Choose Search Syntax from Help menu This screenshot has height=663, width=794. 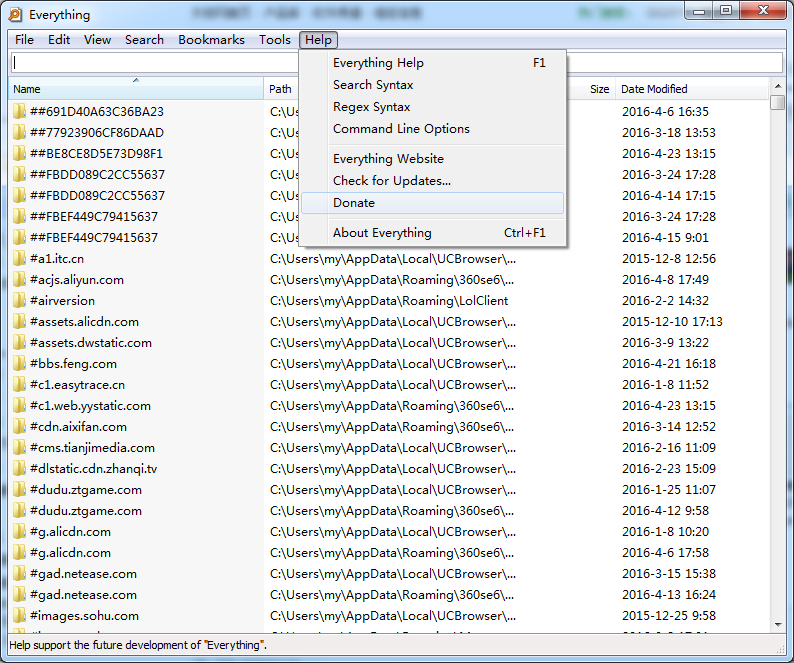[432, 85]
